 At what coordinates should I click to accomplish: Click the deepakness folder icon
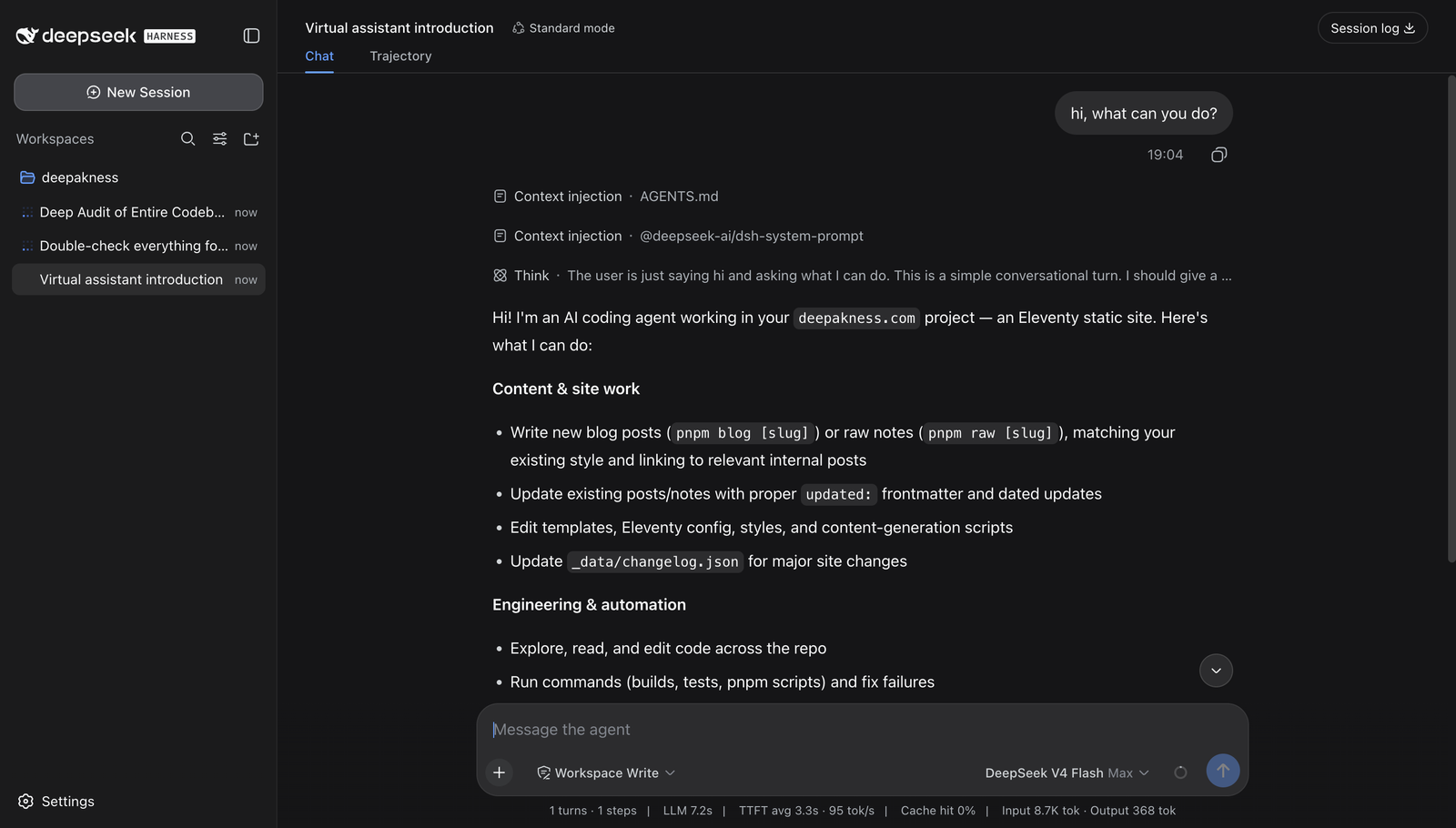[x=27, y=177]
